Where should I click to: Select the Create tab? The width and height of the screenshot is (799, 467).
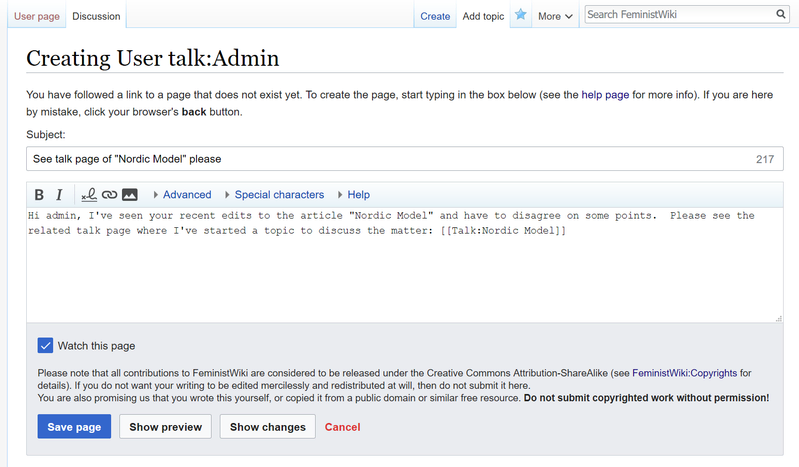point(435,16)
